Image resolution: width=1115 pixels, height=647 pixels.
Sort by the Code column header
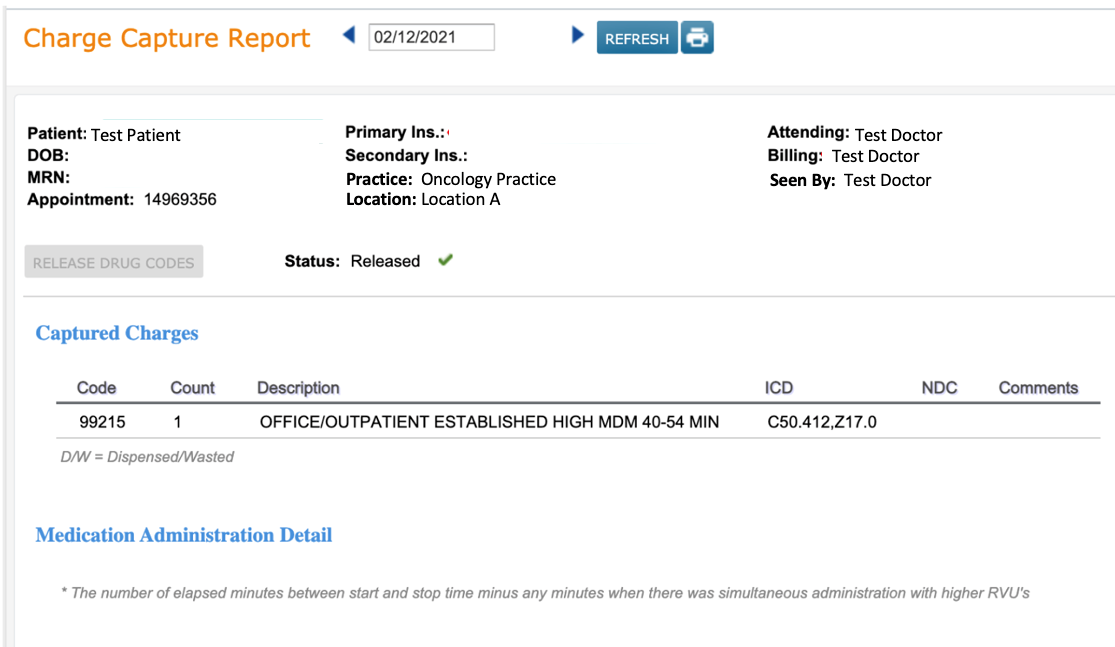tap(97, 388)
